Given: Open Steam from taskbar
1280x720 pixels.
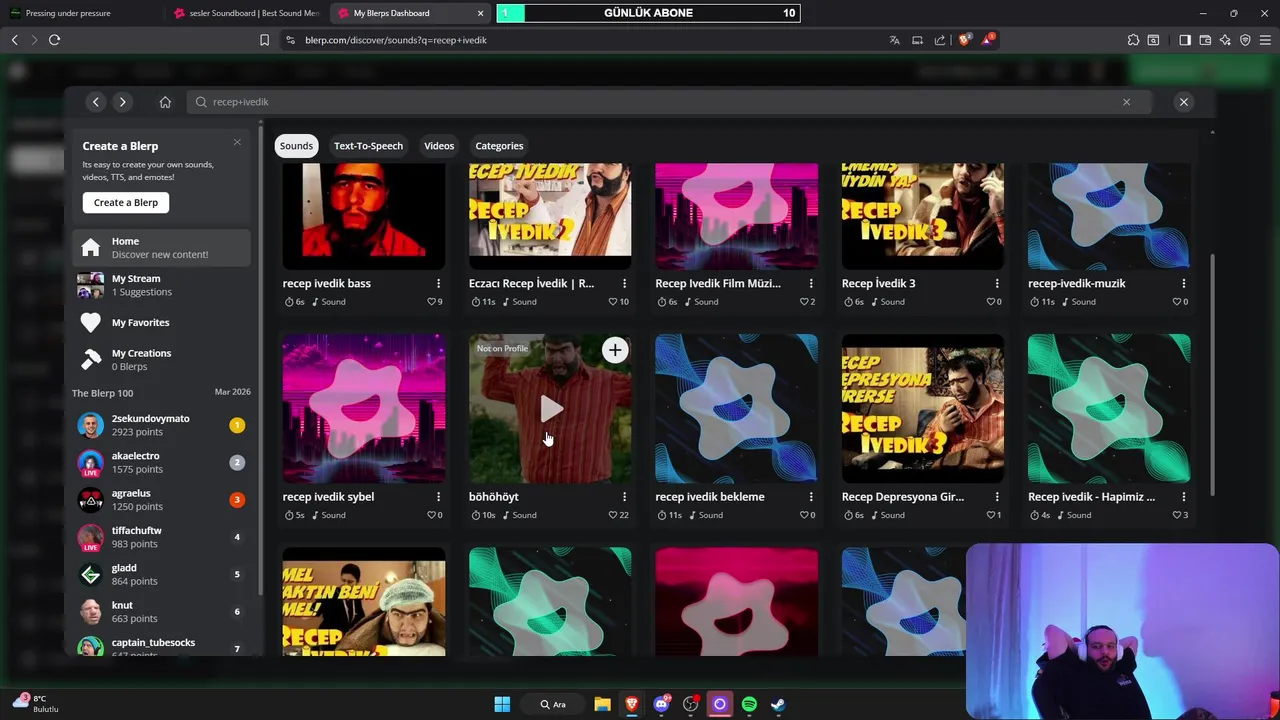Looking at the screenshot, I should 778,704.
